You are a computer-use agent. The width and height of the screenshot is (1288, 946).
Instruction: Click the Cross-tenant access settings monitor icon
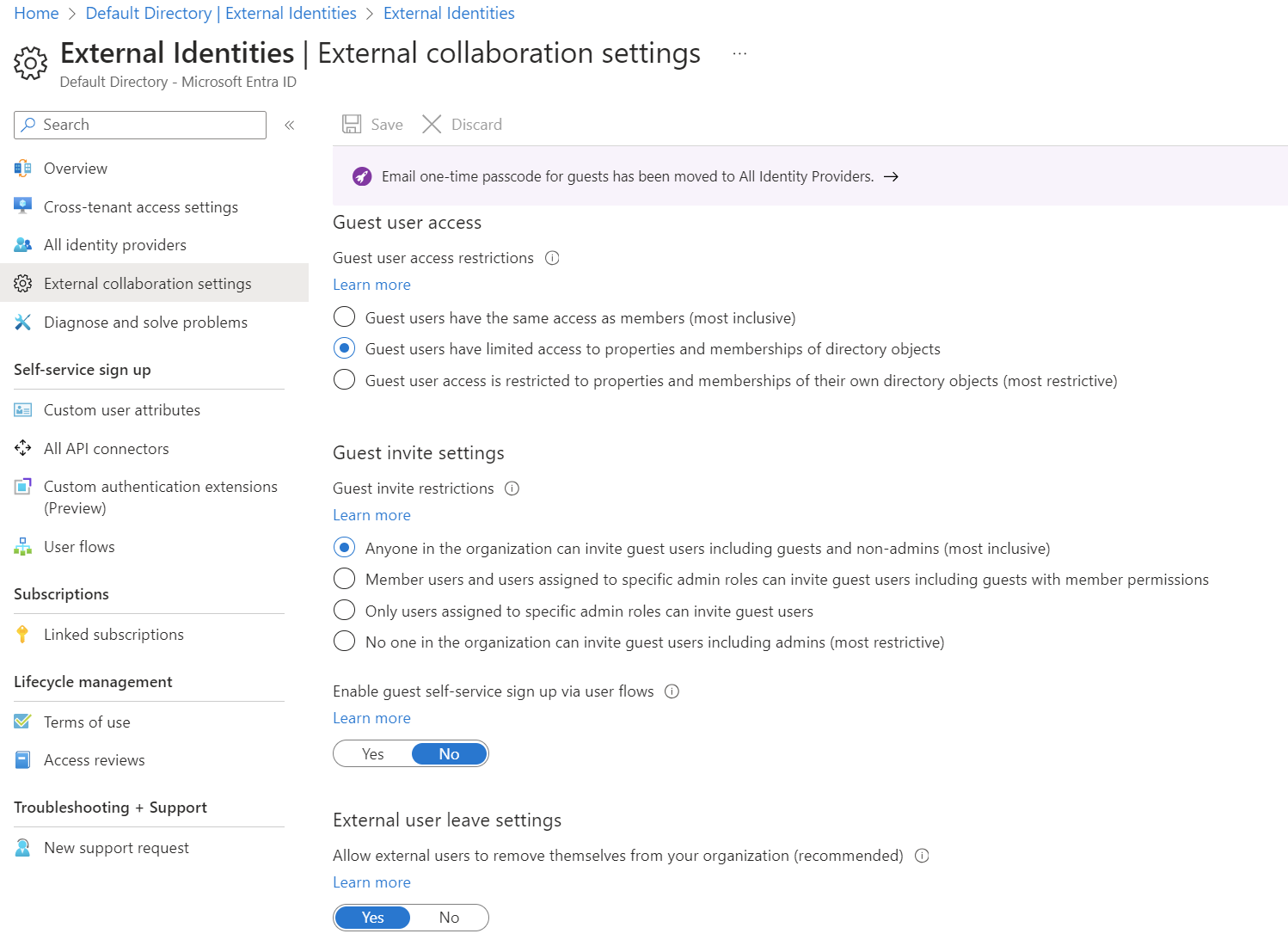tap(23, 206)
